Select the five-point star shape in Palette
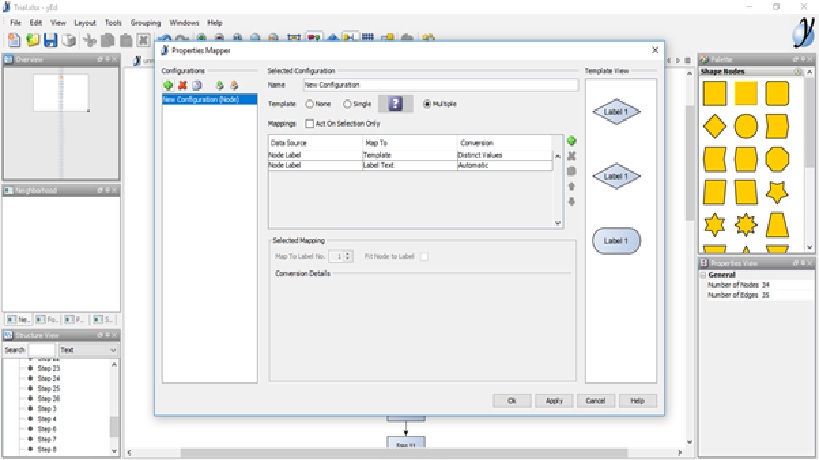 (777, 192)
